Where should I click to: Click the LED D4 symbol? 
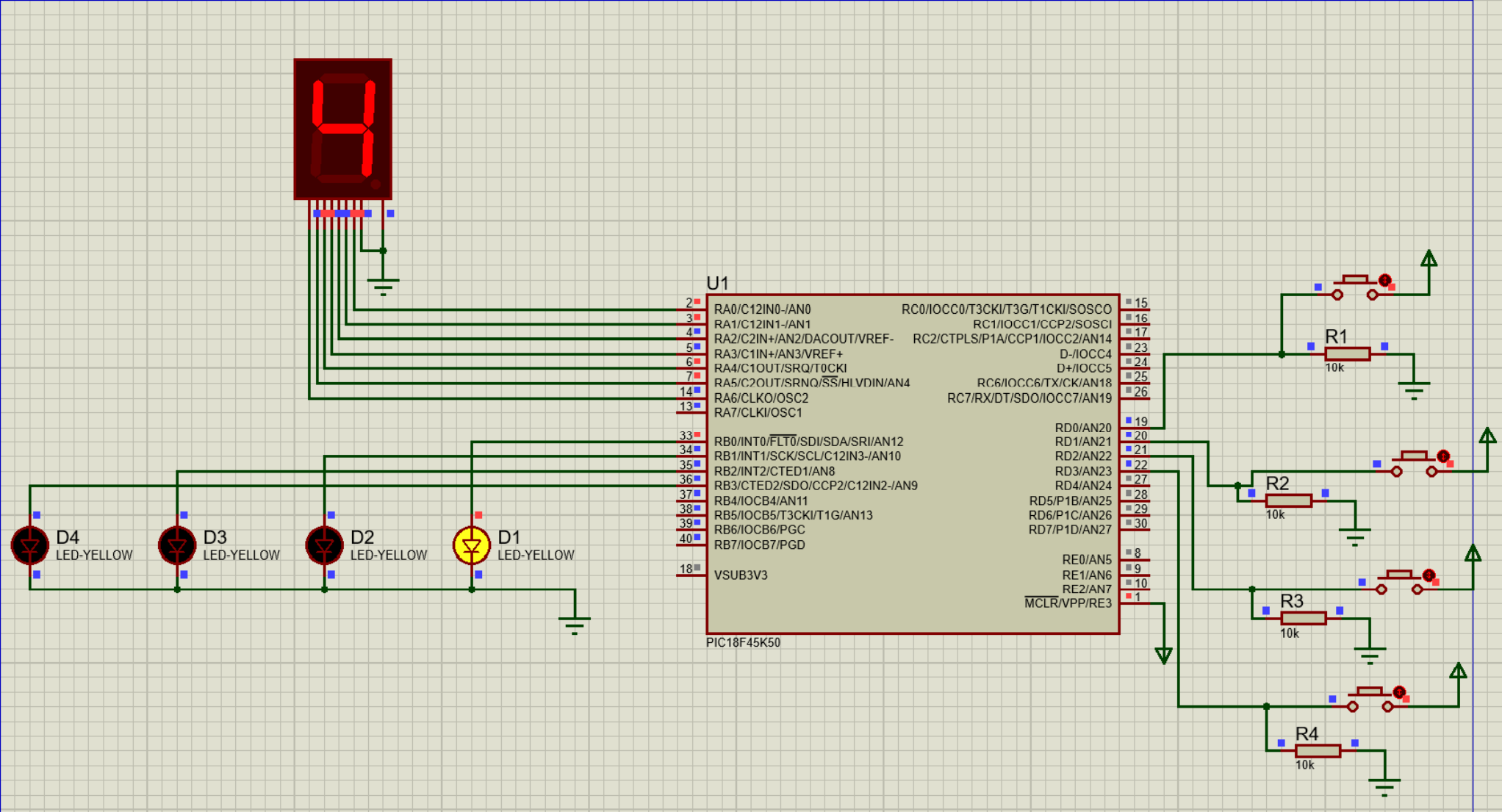(x=30, y=545)
